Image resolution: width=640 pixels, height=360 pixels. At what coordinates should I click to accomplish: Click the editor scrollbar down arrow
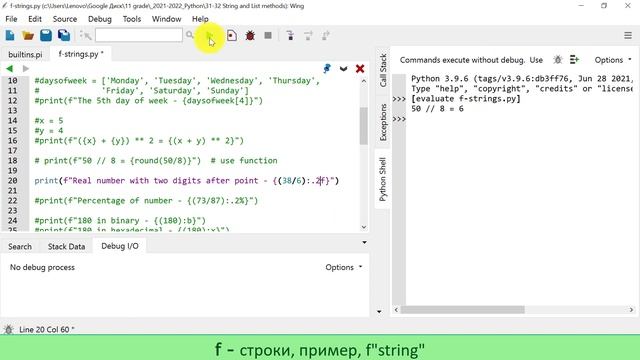364,227
